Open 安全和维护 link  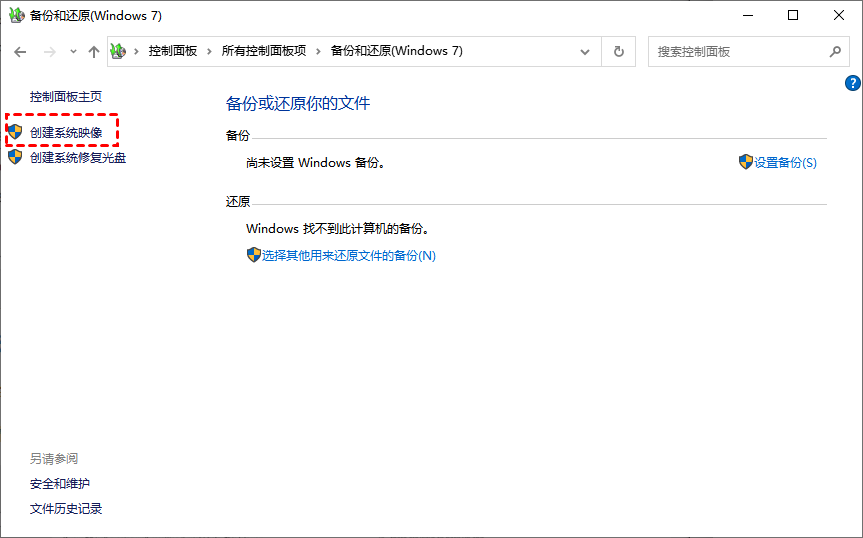coord(59,484)
